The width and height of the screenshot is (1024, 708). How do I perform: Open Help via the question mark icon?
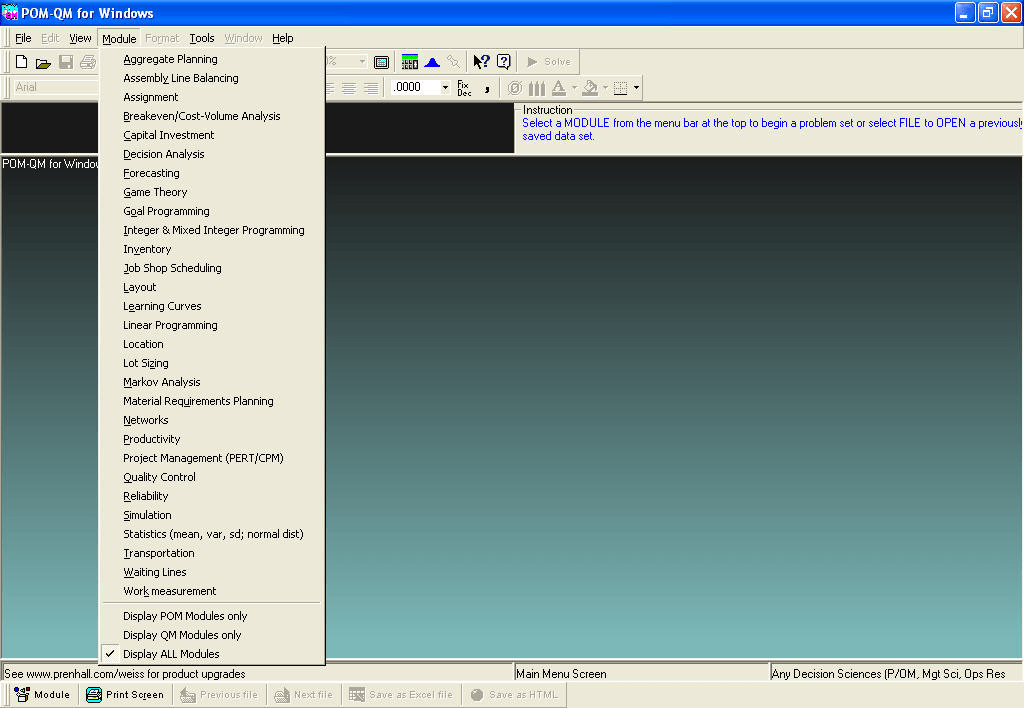(x=503, y=61)
